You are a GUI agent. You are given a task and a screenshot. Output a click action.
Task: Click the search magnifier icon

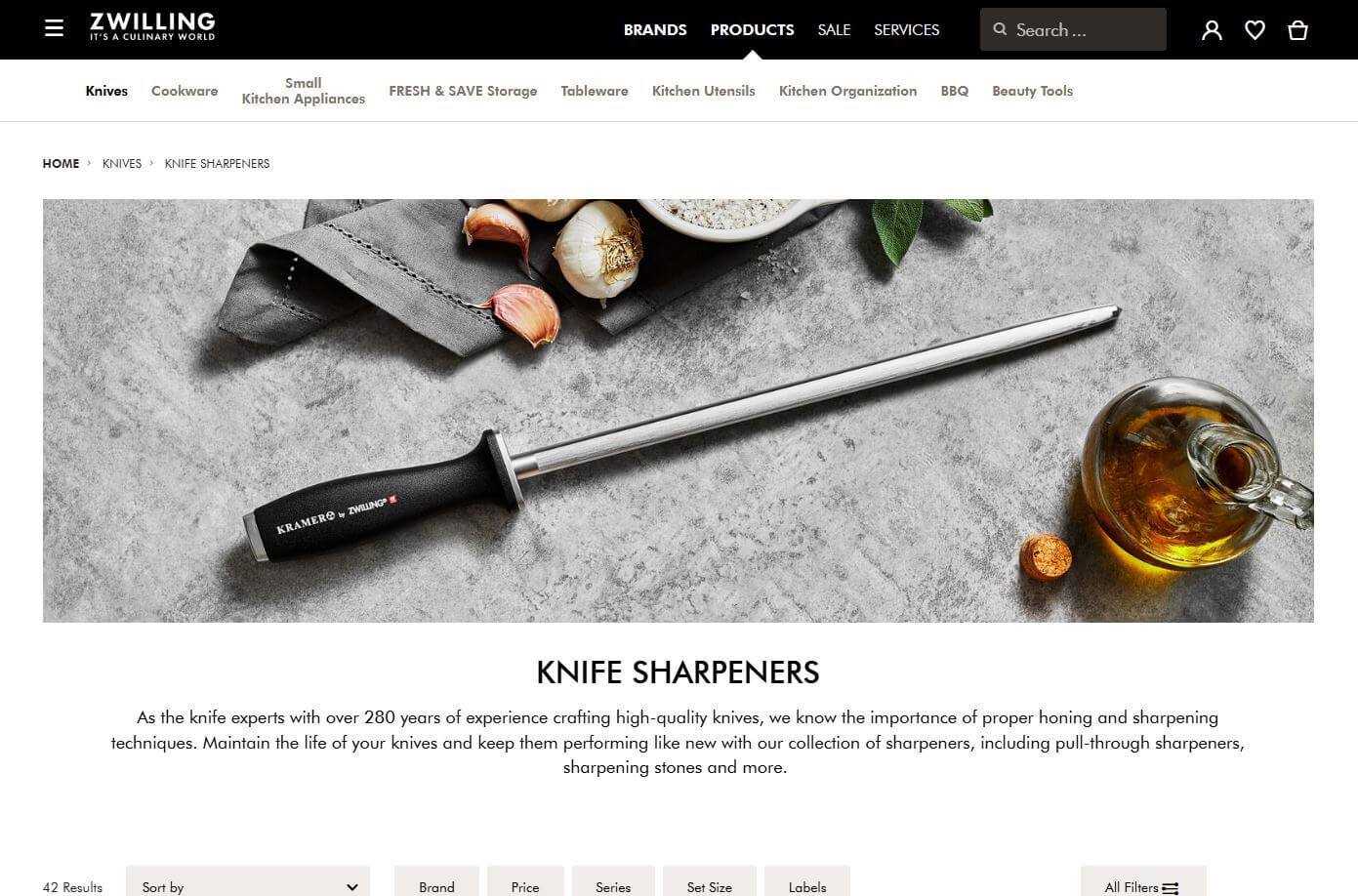[x=1000, y=29]
